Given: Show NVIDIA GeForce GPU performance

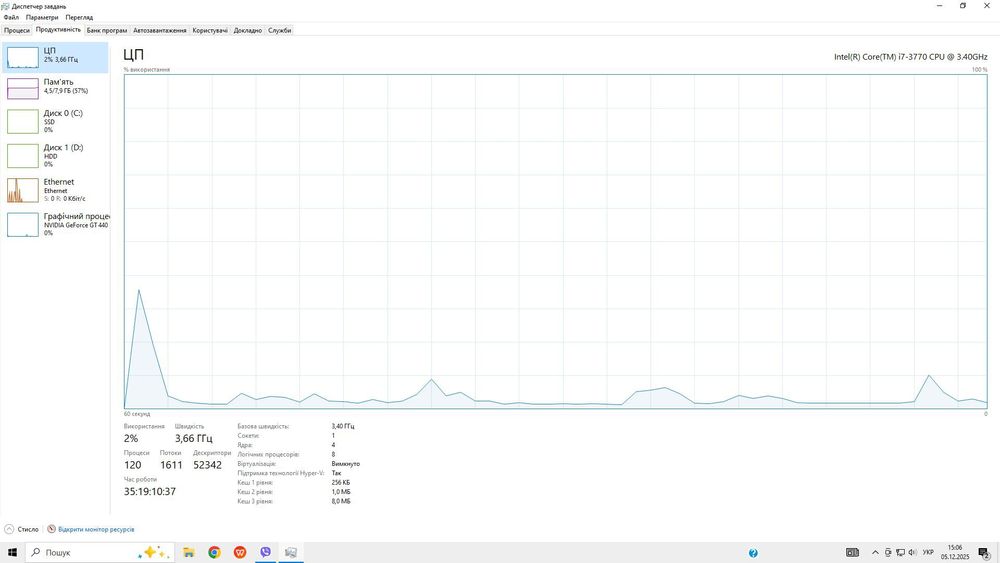Looking at the screenshot, I should click(55, 224).
